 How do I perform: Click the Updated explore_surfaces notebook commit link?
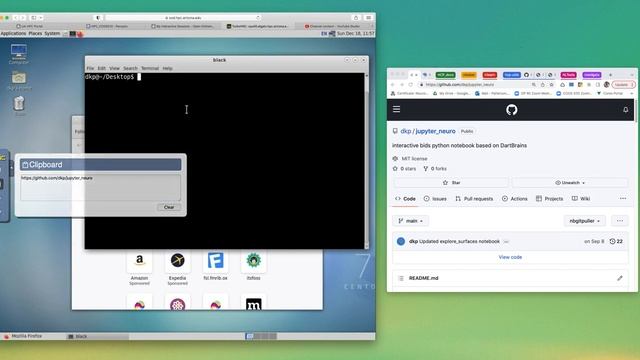click(x=459, y=241)
